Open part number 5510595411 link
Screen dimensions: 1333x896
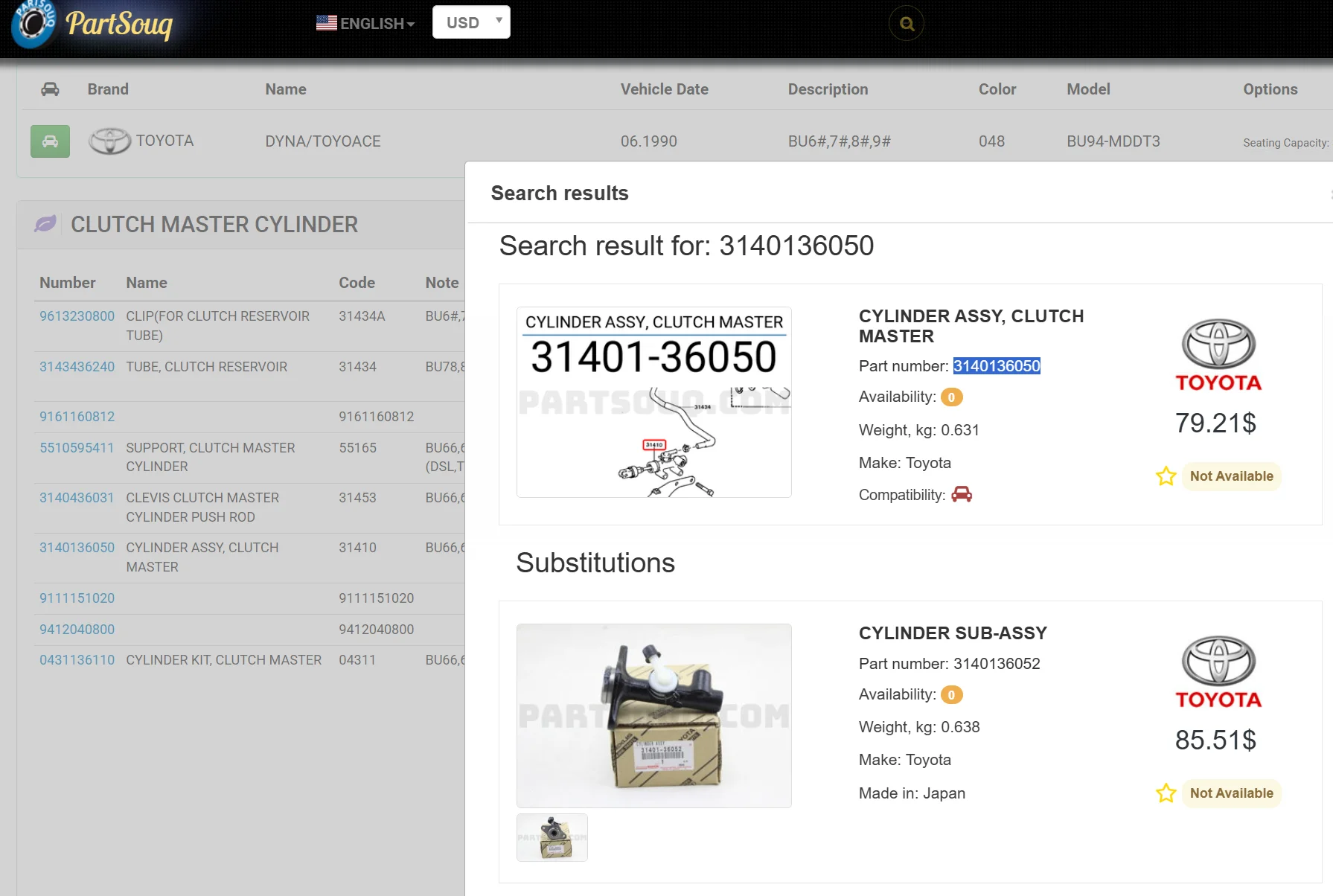pyautogui.click(x=77, y=448)
